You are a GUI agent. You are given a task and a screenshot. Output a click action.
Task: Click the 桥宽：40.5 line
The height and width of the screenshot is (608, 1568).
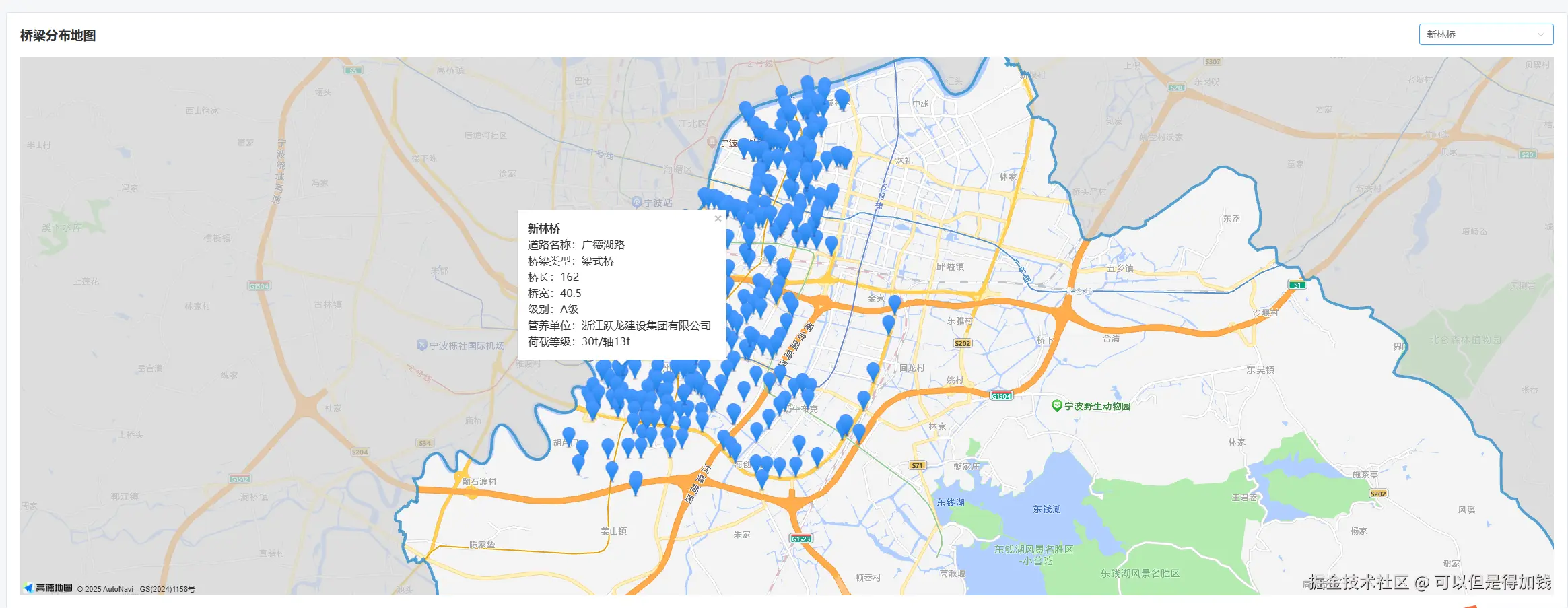tap(555, 293)
